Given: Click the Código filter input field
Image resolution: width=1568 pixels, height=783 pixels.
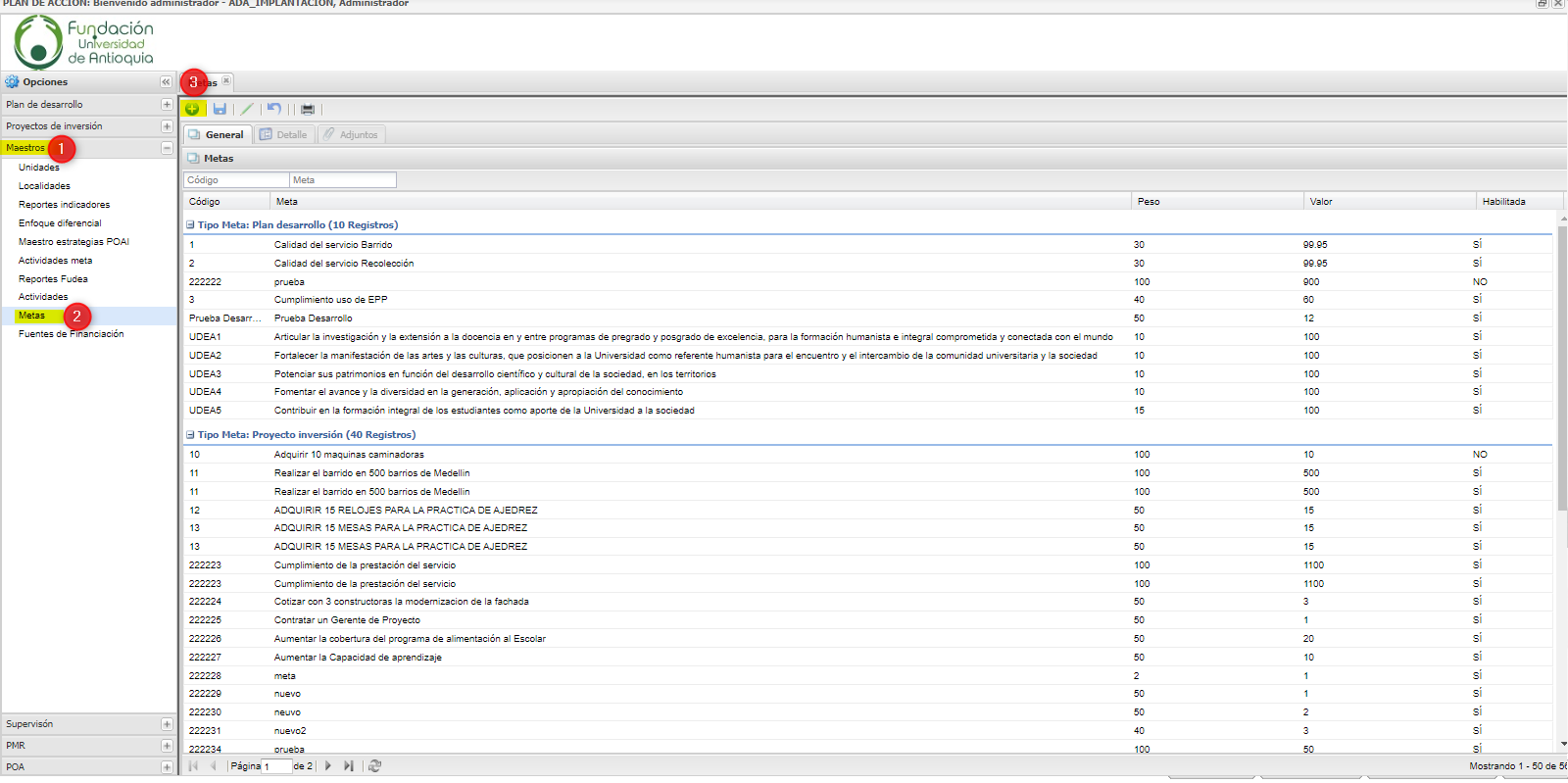Looking at the screenshot, I should (x=235, y=180).
